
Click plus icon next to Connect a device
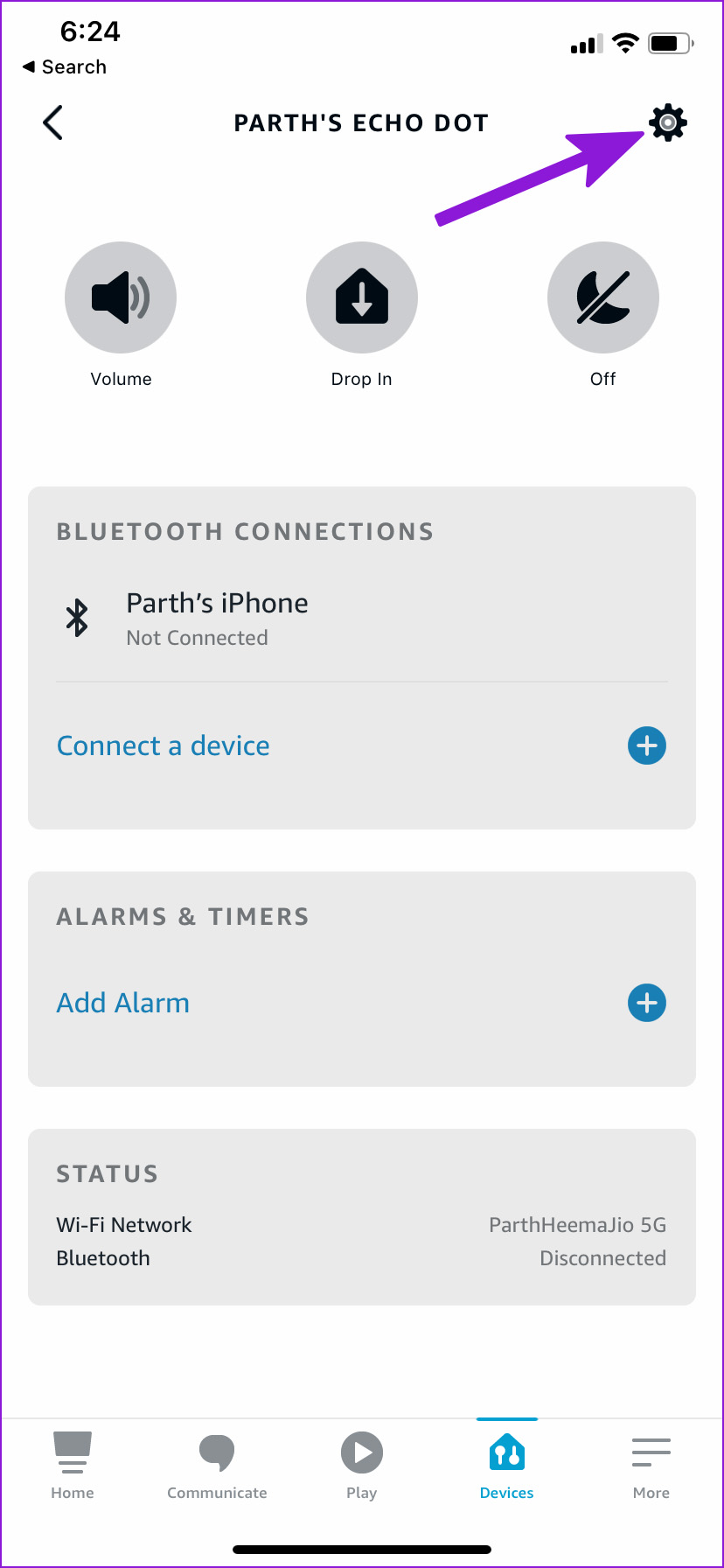click(647, 745)
